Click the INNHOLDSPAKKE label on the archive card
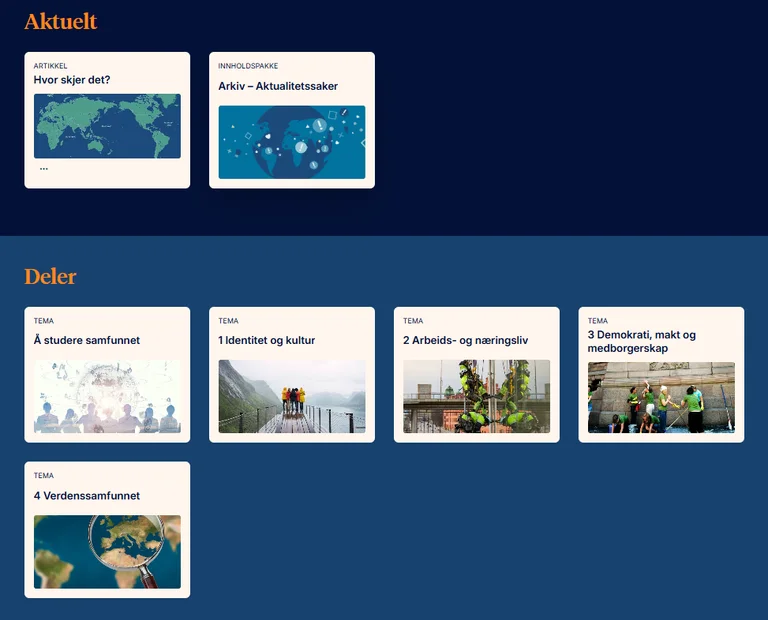The width and height of the screenshot is (768, 620). coord(248,66)
